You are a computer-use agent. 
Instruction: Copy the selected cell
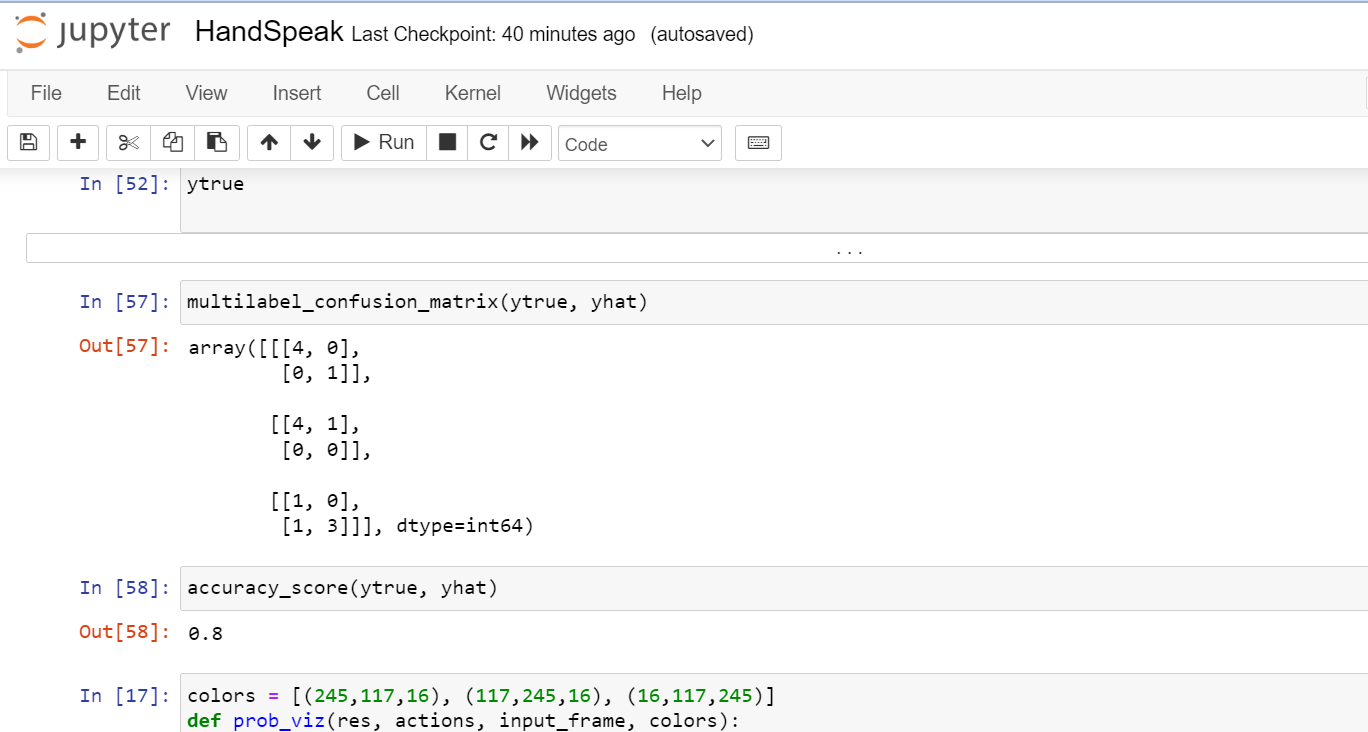pos(172,142)
